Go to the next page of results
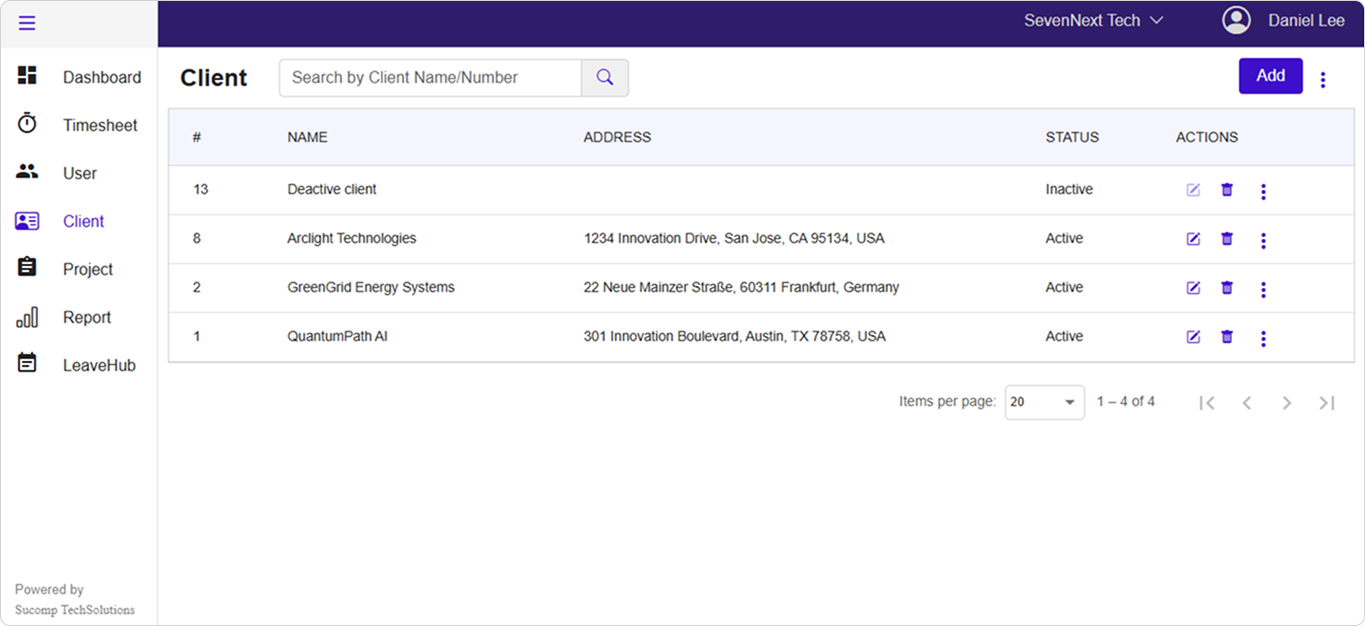Screen dimensions: 1365x626 tap(1287, 402)
